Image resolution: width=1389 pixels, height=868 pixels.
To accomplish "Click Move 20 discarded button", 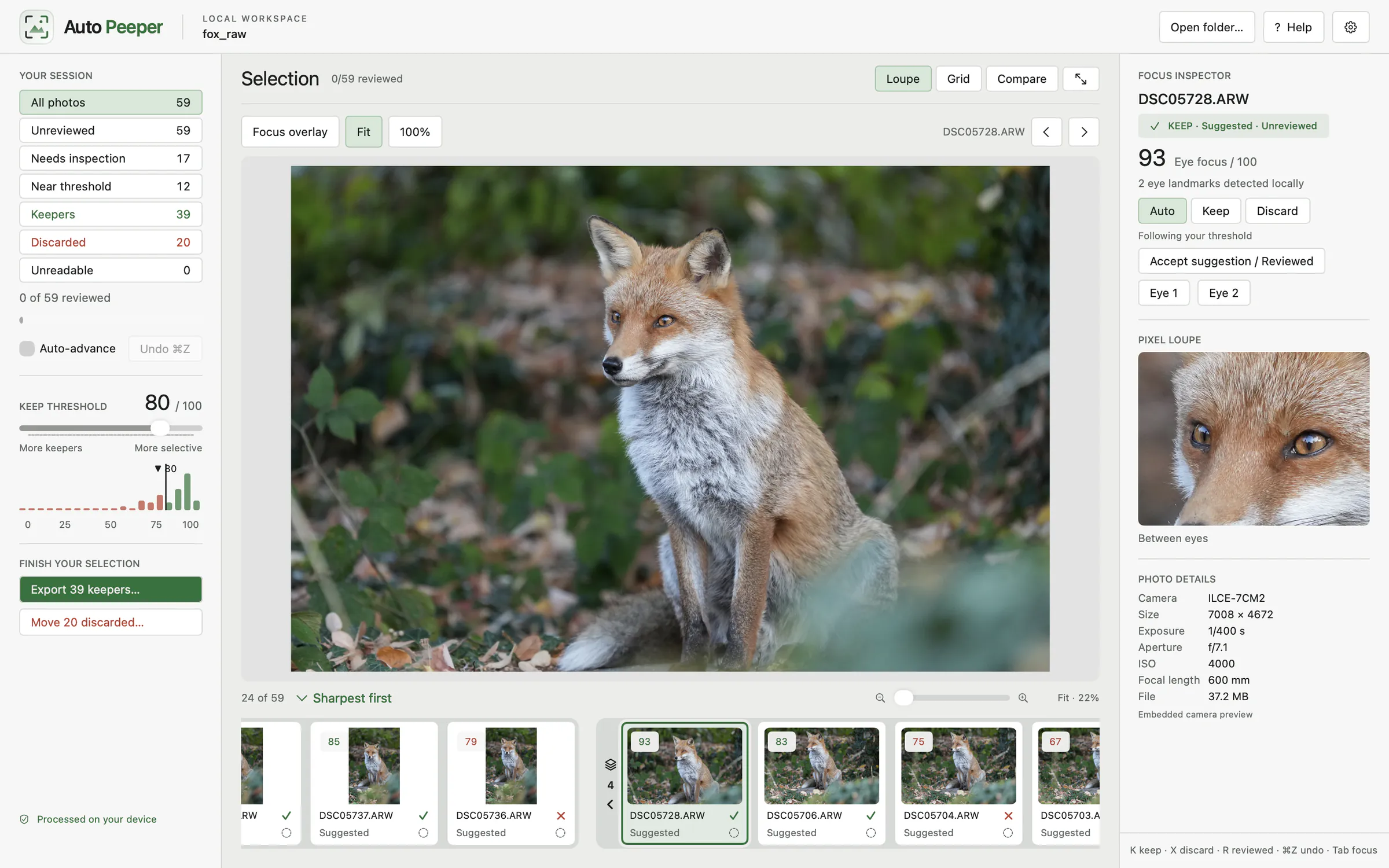I will click(111, 622).
